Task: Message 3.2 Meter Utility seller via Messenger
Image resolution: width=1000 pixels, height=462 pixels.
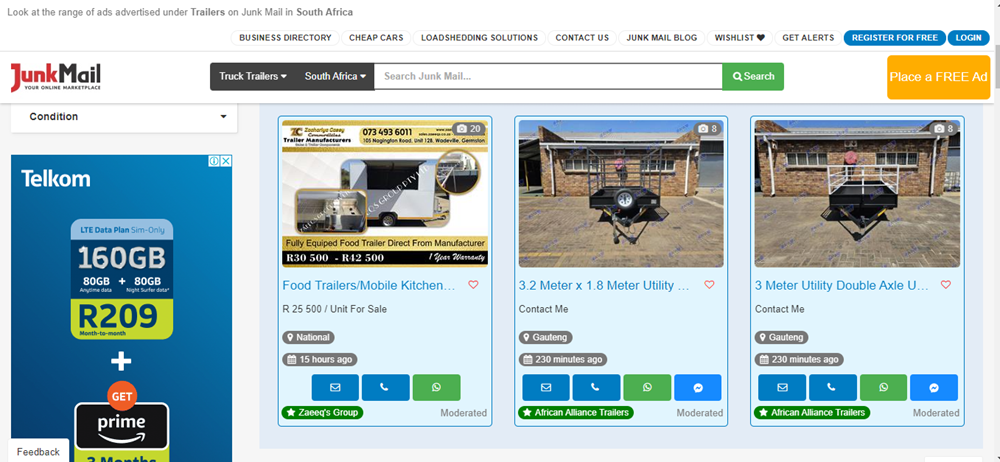Action: point(698,387)
